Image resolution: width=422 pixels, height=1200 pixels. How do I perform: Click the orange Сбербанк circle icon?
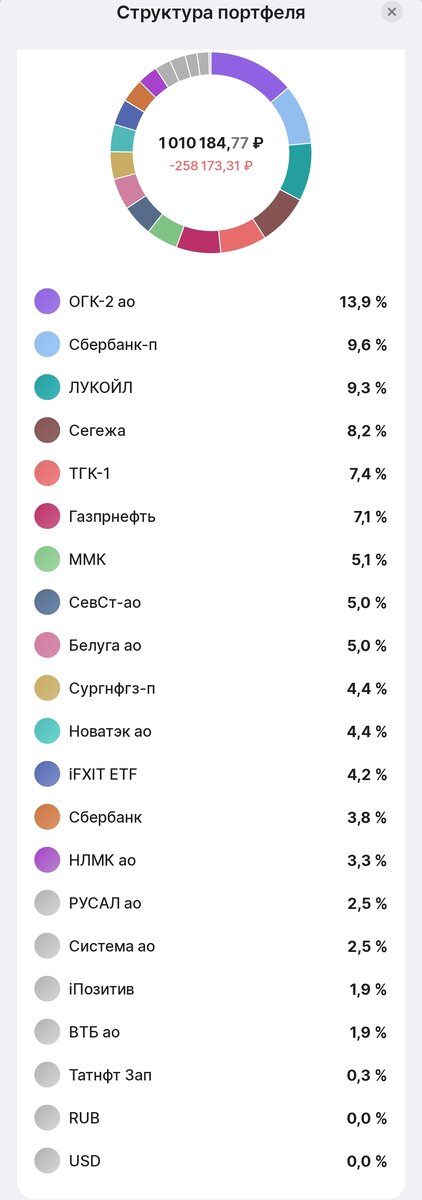(47, 817)
